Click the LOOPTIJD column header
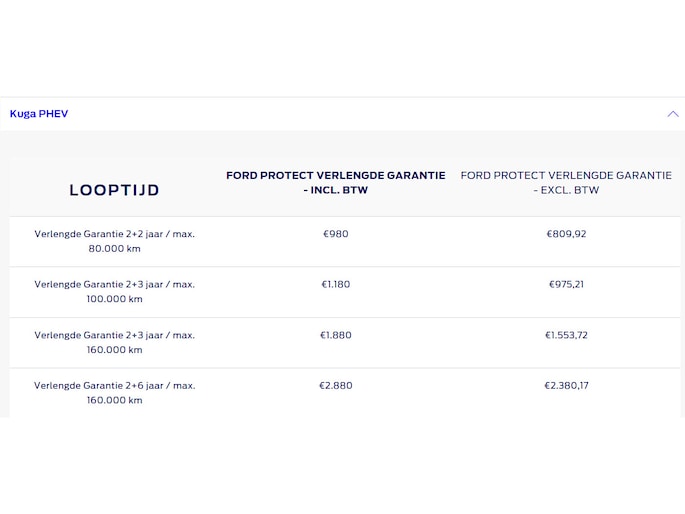Viewport: 685px width, 514px height. coord(114,190)
